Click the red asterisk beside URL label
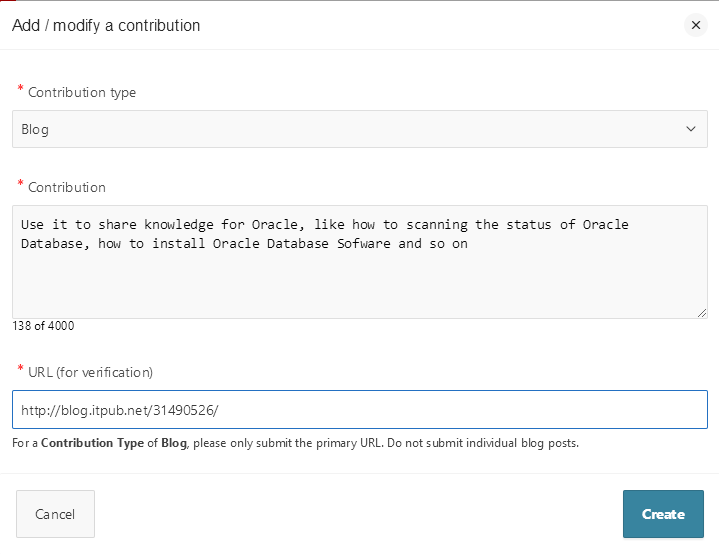719x554 pixels. pyautogui.click(x=21, y=370)
